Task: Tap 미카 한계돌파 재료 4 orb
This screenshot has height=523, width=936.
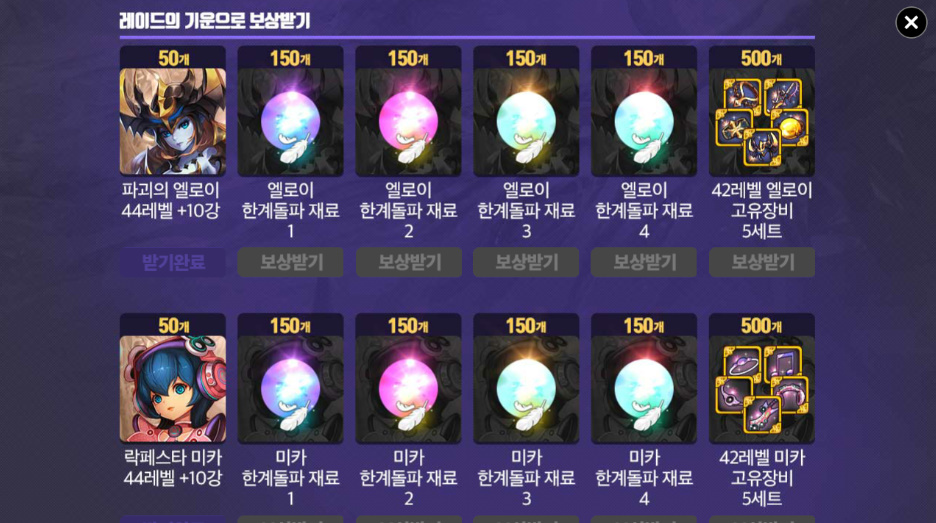Action: tap(644, 389)
